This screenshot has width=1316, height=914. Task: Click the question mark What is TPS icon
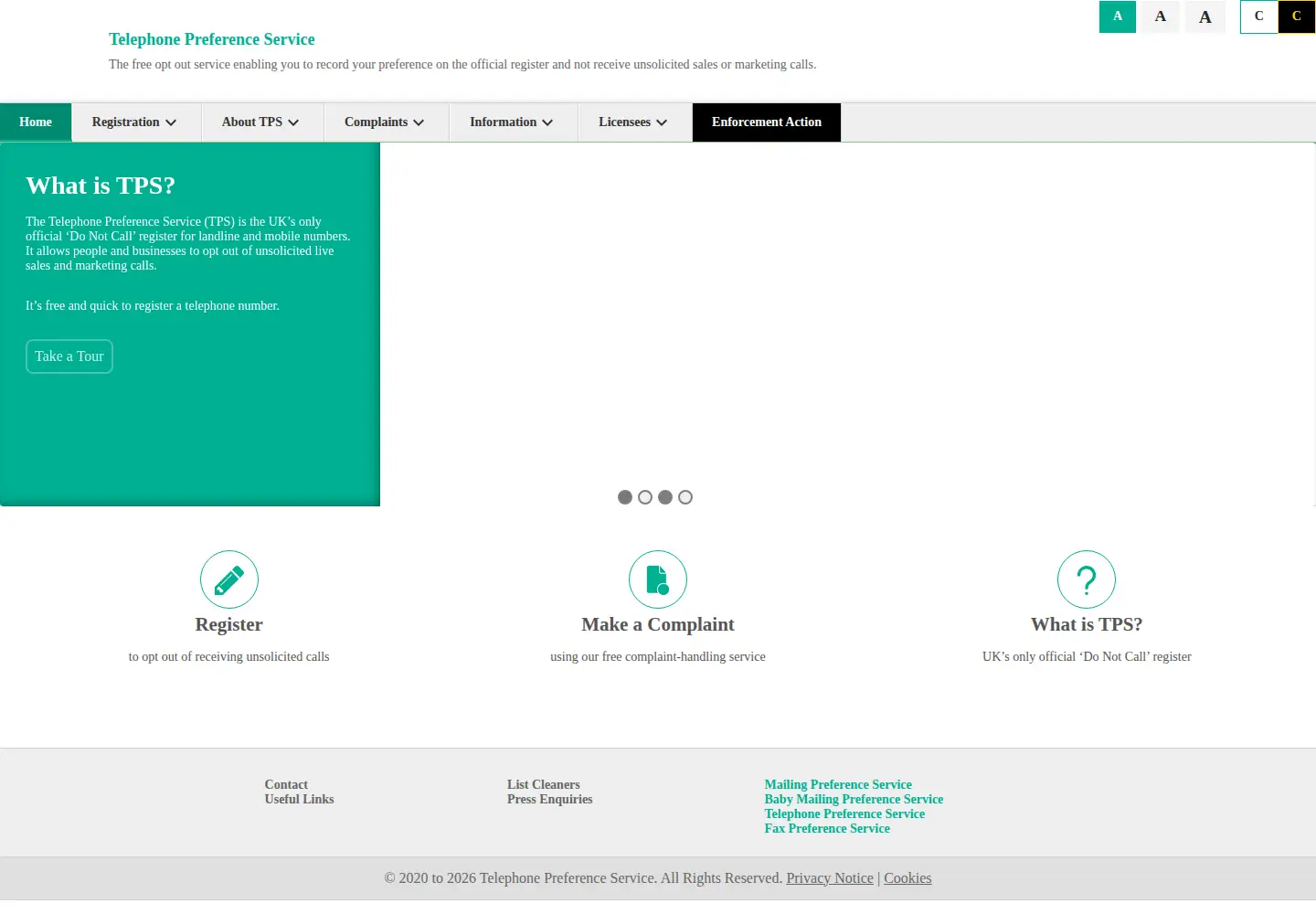pyautogui.click(x=1087, y=579)
